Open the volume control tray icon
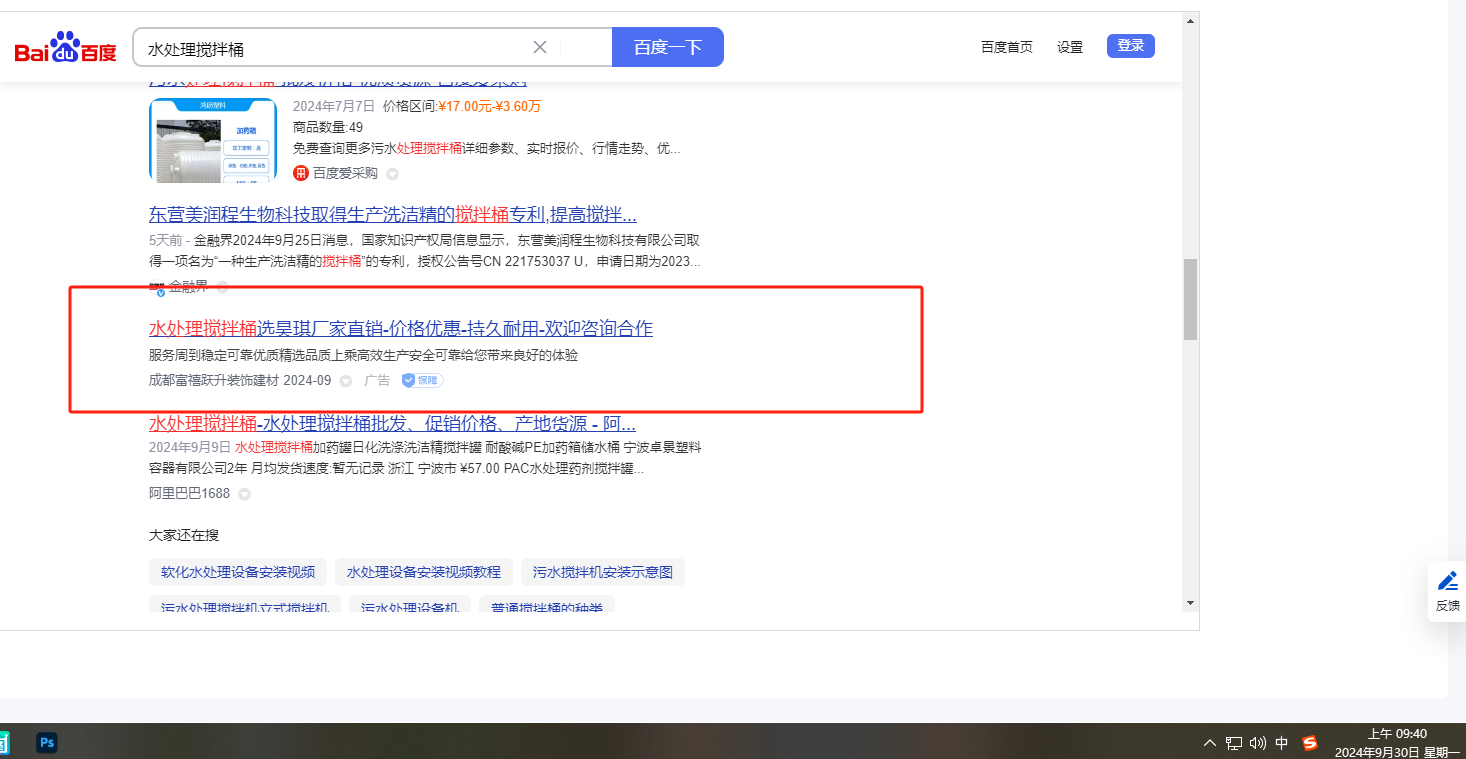 (1258, 743)
